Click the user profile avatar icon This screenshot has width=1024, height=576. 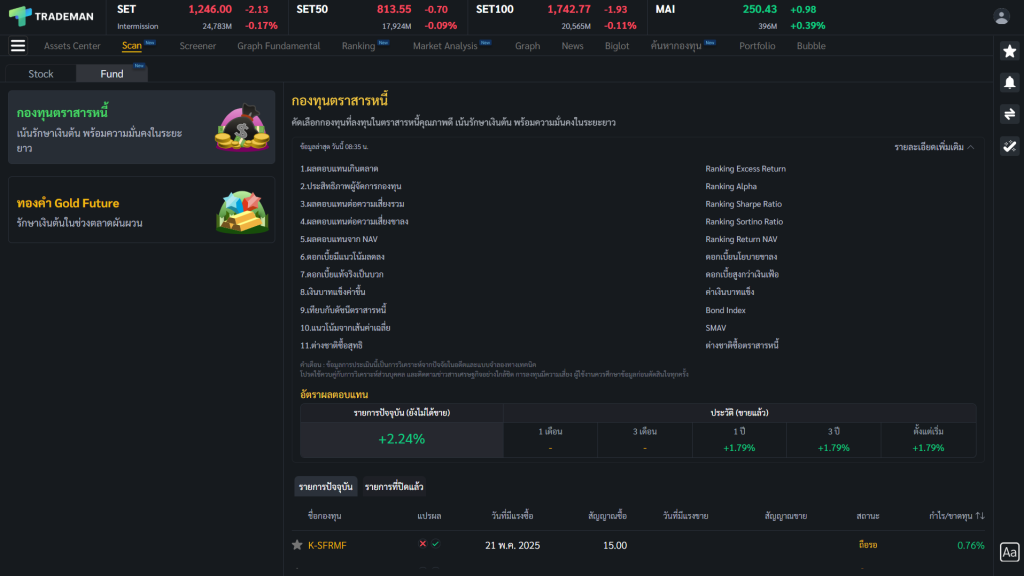(x=1001, y=16)
